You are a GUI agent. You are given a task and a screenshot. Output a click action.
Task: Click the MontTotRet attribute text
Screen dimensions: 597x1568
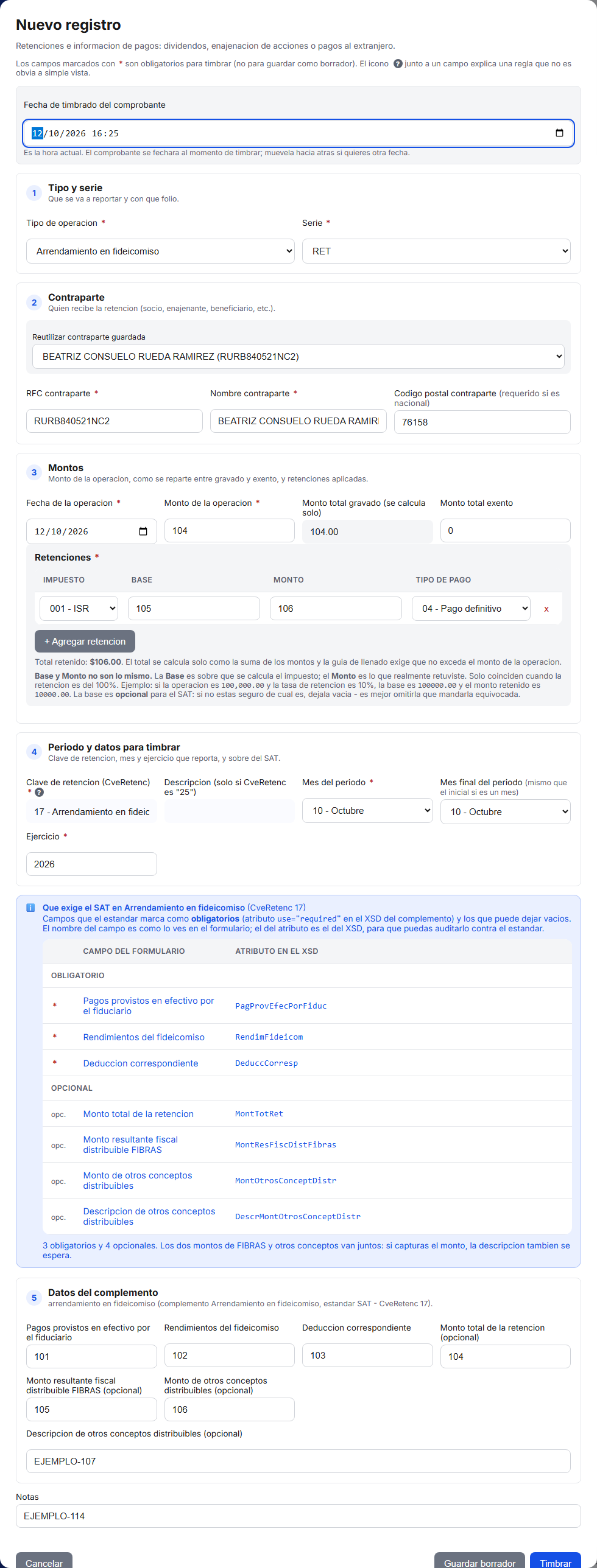tap(260, 1114)
